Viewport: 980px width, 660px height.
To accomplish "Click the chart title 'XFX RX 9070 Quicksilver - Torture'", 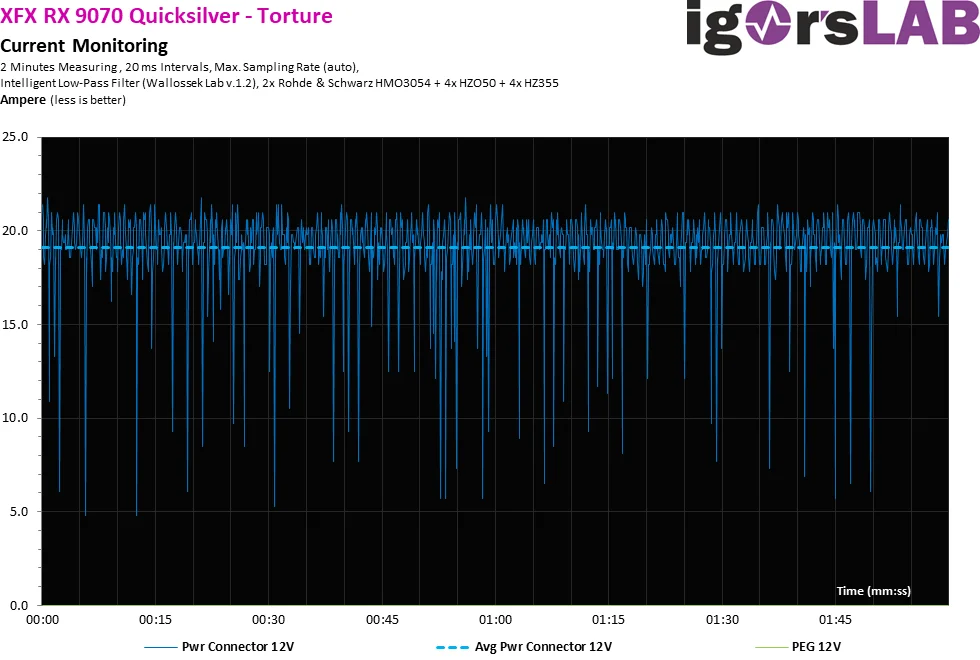I will [x=166, y=15].
